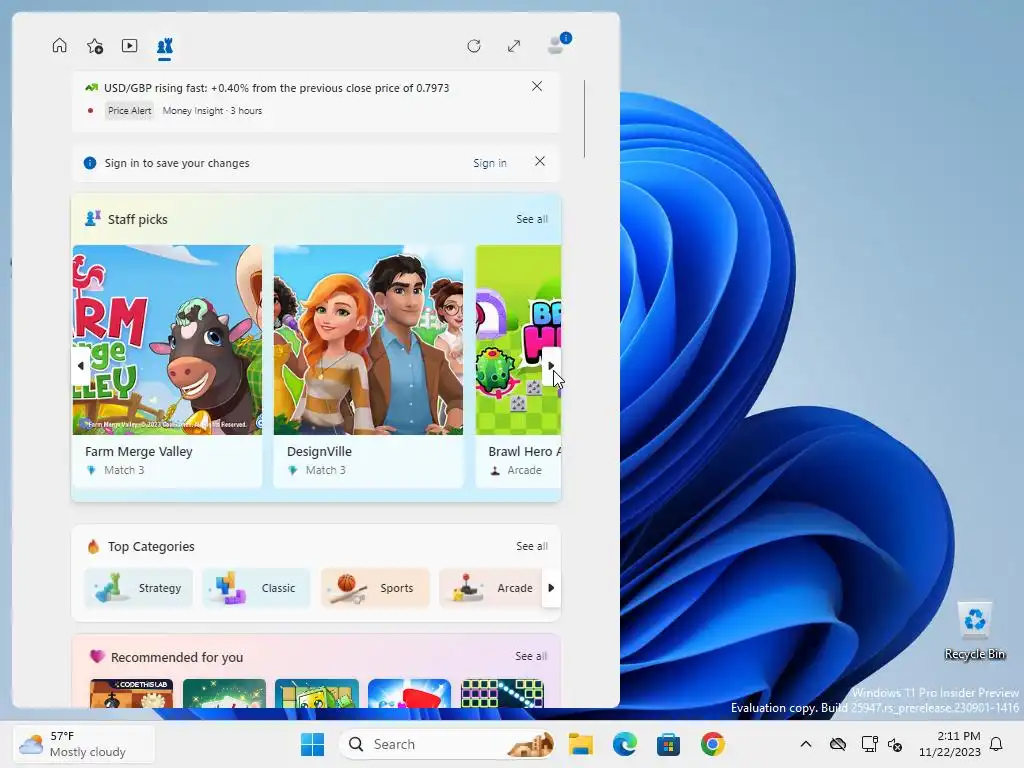Screen dimensions: 1024x768
Task: Expand widgets board to full view
Action: click(x=514, y=46)
